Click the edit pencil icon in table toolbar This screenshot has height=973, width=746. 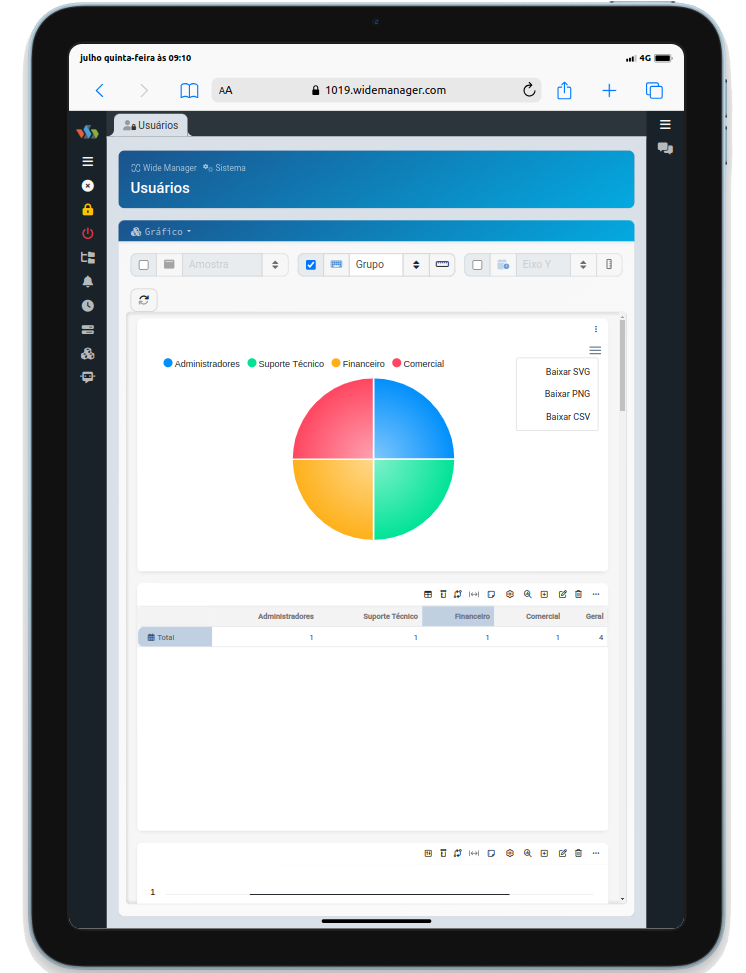click(x=562, y=594)
